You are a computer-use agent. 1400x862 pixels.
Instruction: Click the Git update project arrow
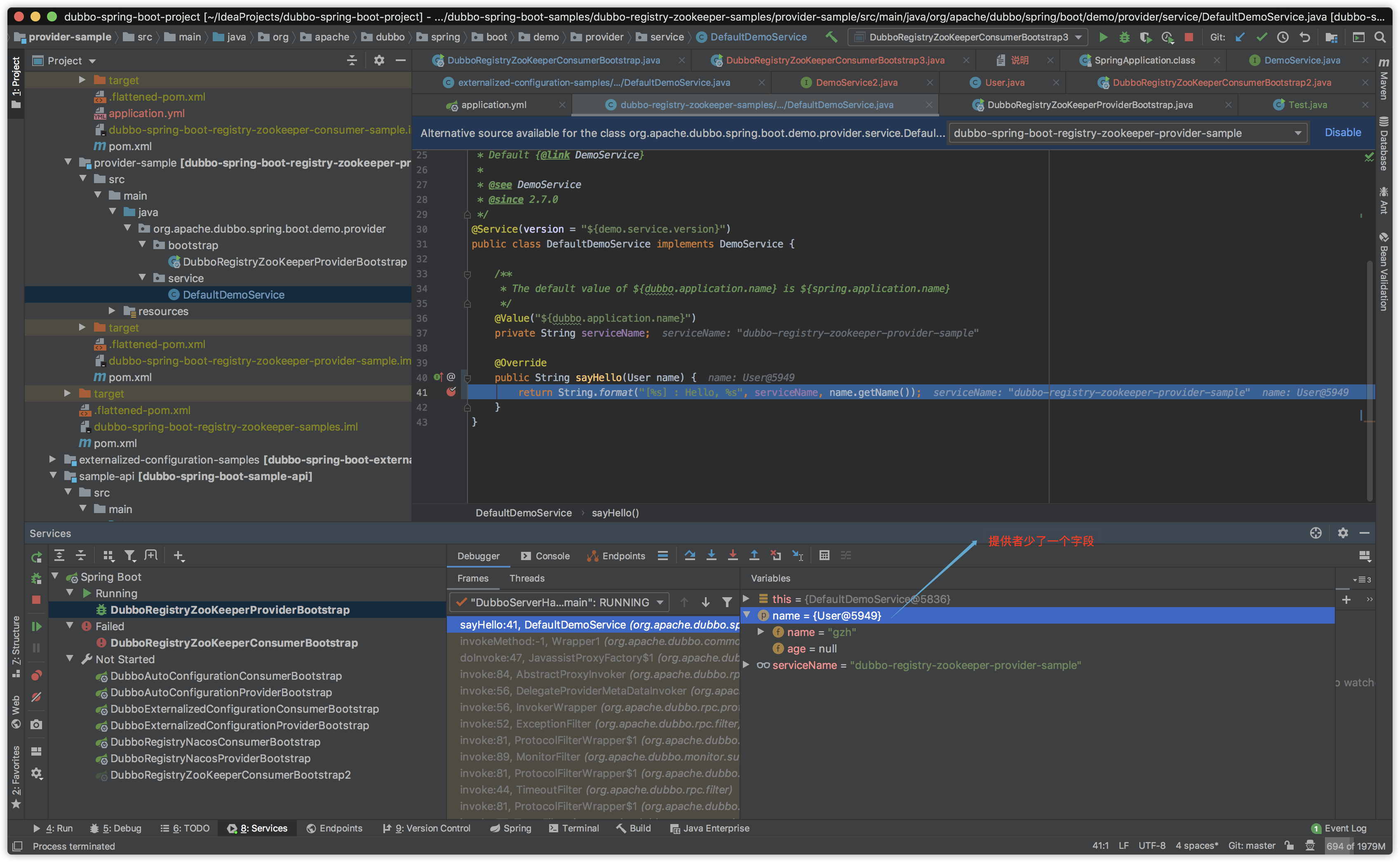click(1240, 37)
